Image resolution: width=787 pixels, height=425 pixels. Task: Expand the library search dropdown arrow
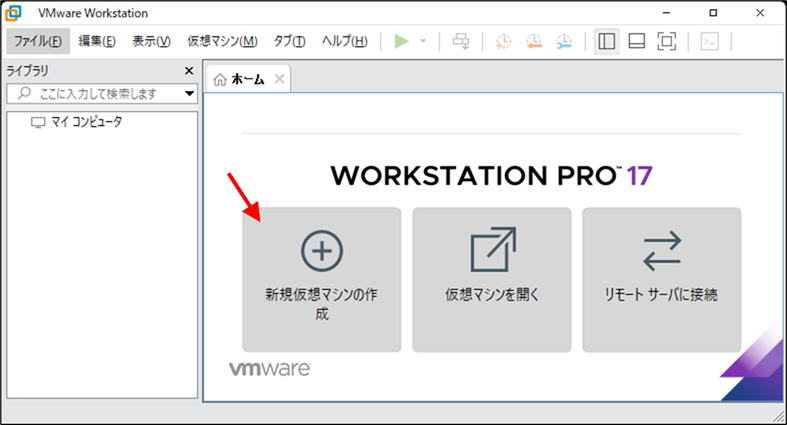[x=189, y=93]
